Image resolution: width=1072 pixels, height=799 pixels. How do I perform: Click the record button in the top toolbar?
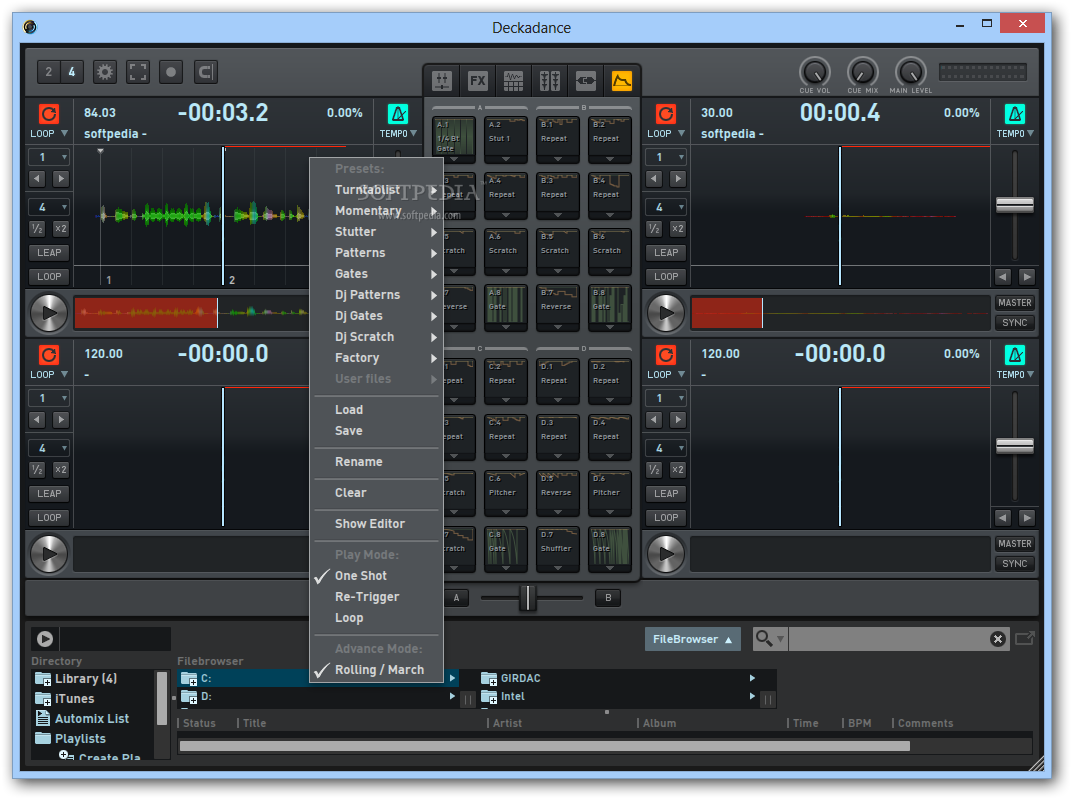point(171,72)
